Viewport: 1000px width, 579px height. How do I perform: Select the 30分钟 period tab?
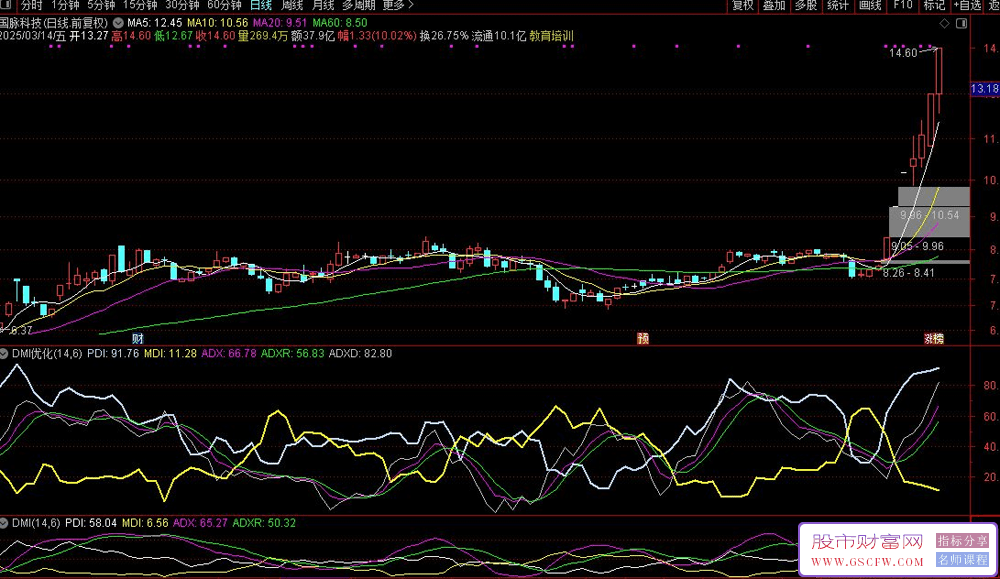click(x=182, y=6)
